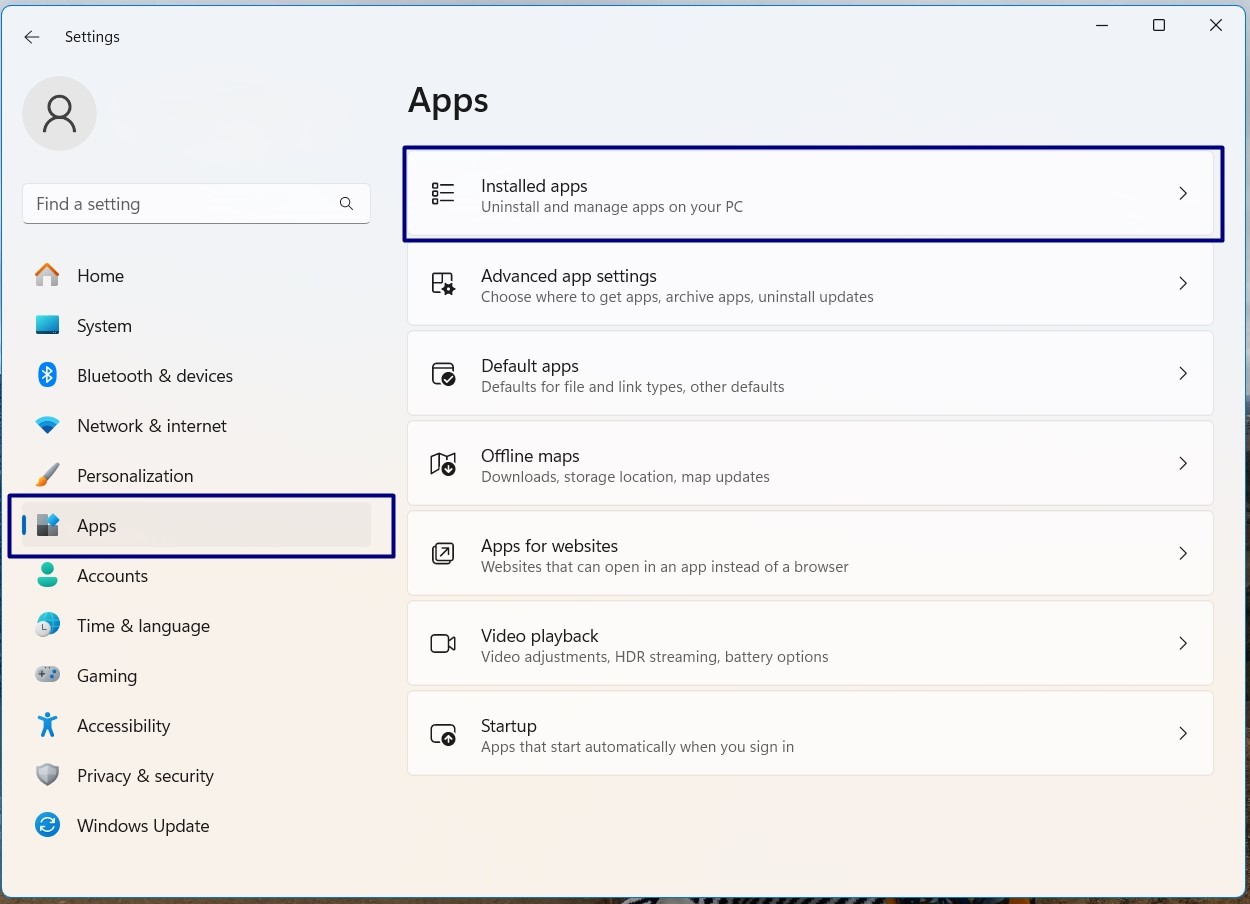Click the Network & internet Wi-Fi icon
Viewport: 1250px width, 904px height.
[x=47, y=426]
